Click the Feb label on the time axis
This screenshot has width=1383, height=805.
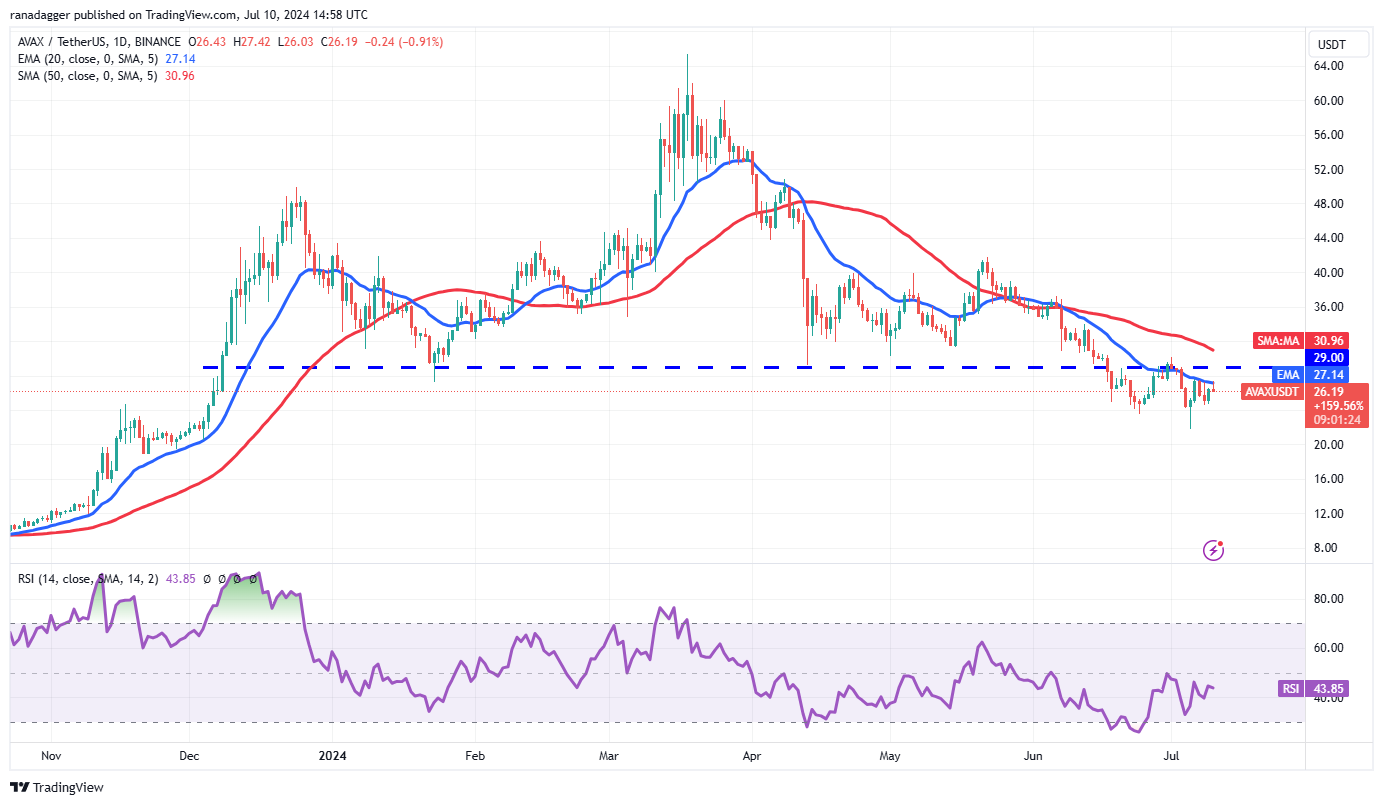click(x=475, y=755)
